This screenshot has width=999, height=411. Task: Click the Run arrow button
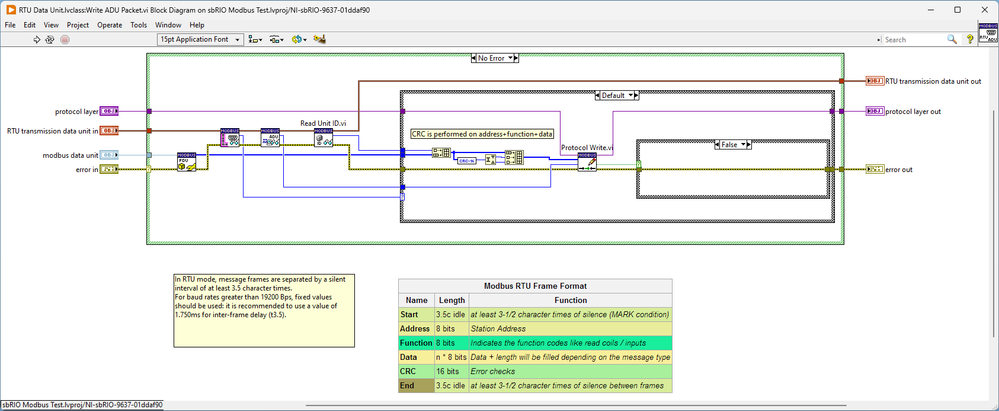click(x=38, y=40)
